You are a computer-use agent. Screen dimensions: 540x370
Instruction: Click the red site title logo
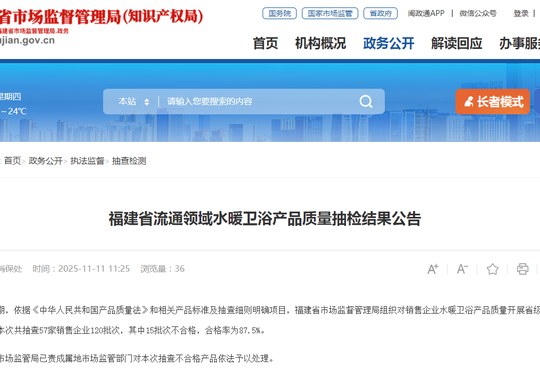coord(101,17)
